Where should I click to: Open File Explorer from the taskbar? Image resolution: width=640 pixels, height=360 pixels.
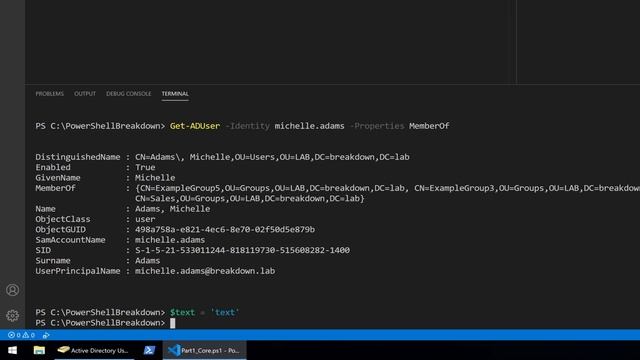[39, 350]
